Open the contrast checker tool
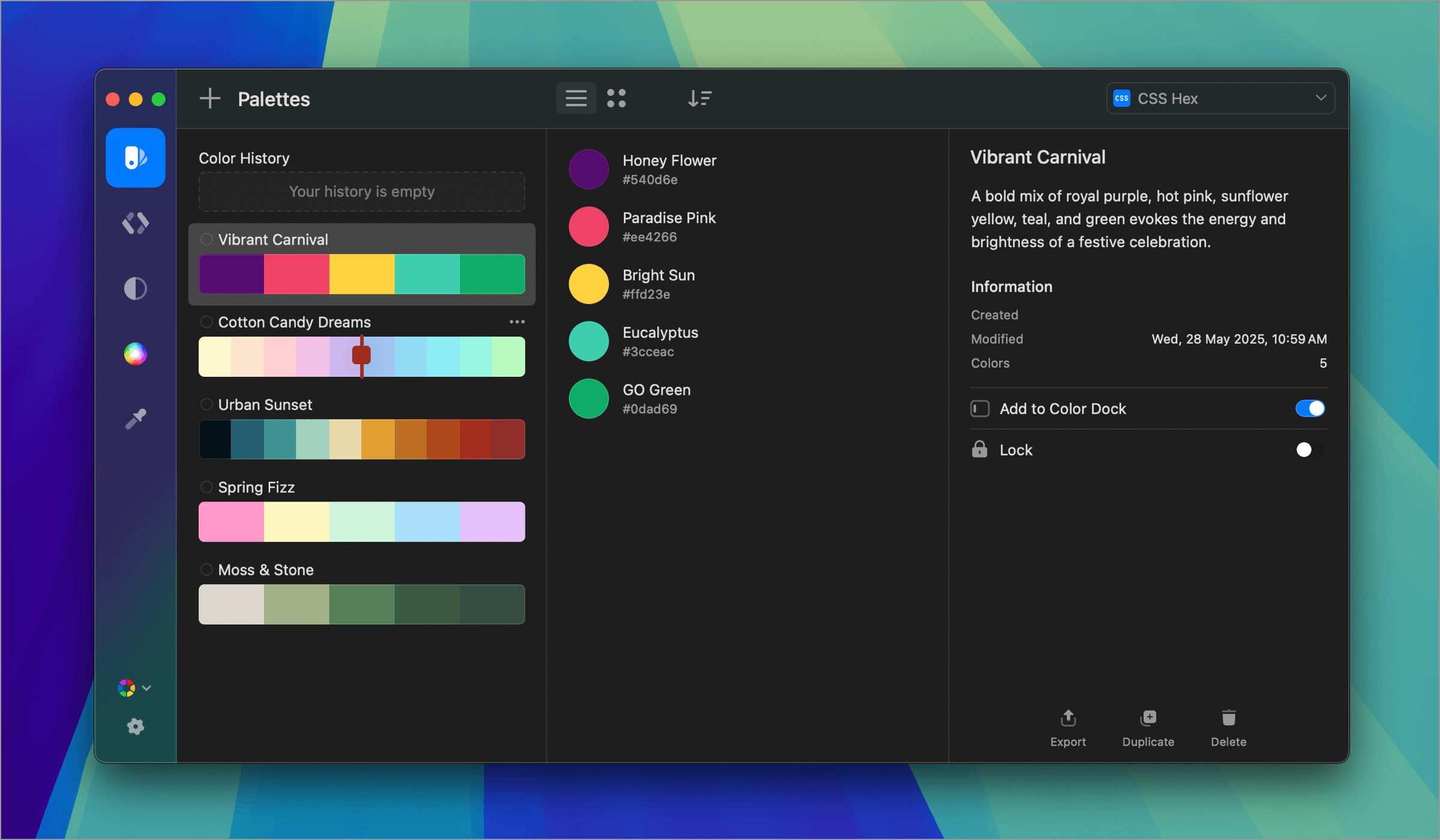This screenshot has height=840, width=1440. click(135, 288)
